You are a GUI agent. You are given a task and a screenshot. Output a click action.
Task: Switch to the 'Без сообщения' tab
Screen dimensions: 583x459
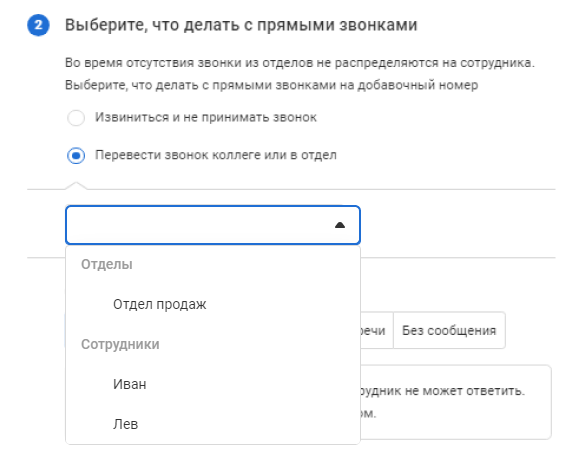(x=449, y=330)
